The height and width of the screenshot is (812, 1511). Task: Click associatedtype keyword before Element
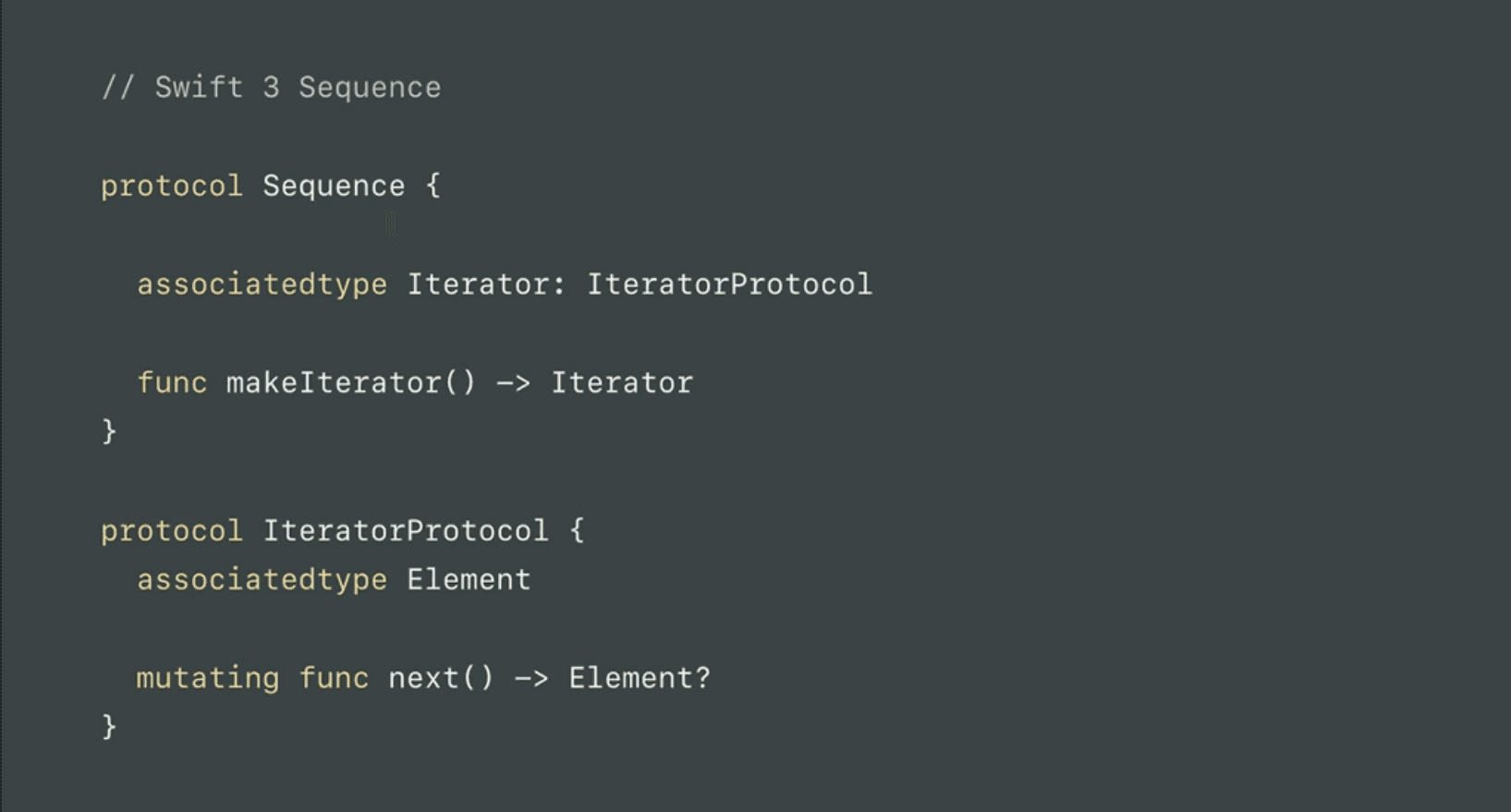pos(262,580)
